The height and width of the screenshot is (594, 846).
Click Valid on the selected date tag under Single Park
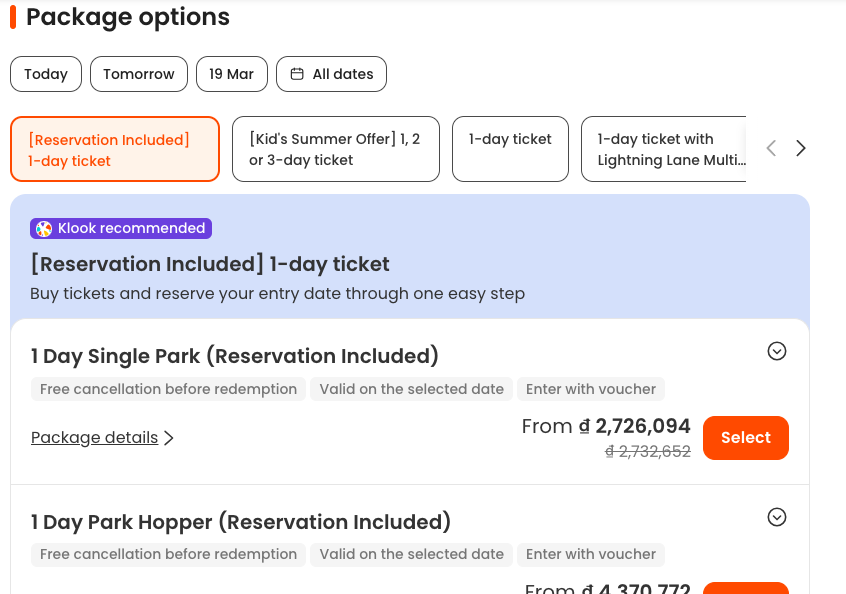pos(411,389)
